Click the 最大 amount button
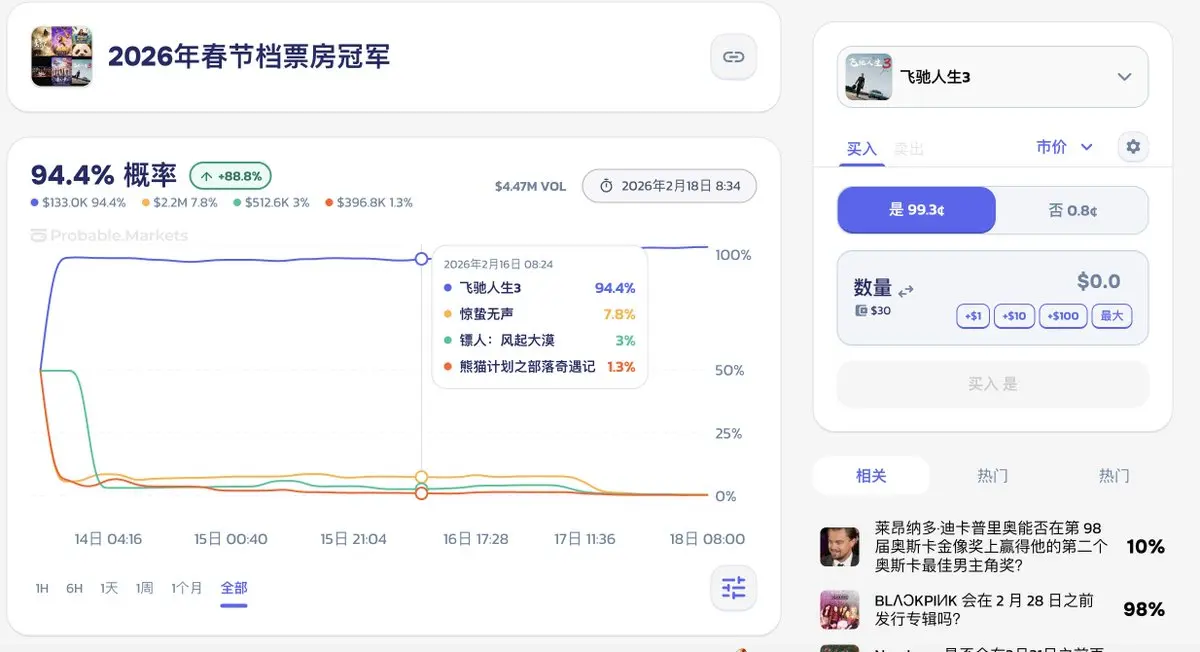Image resolution: width=1200 pixels, height=652 pixels. 1112,316
